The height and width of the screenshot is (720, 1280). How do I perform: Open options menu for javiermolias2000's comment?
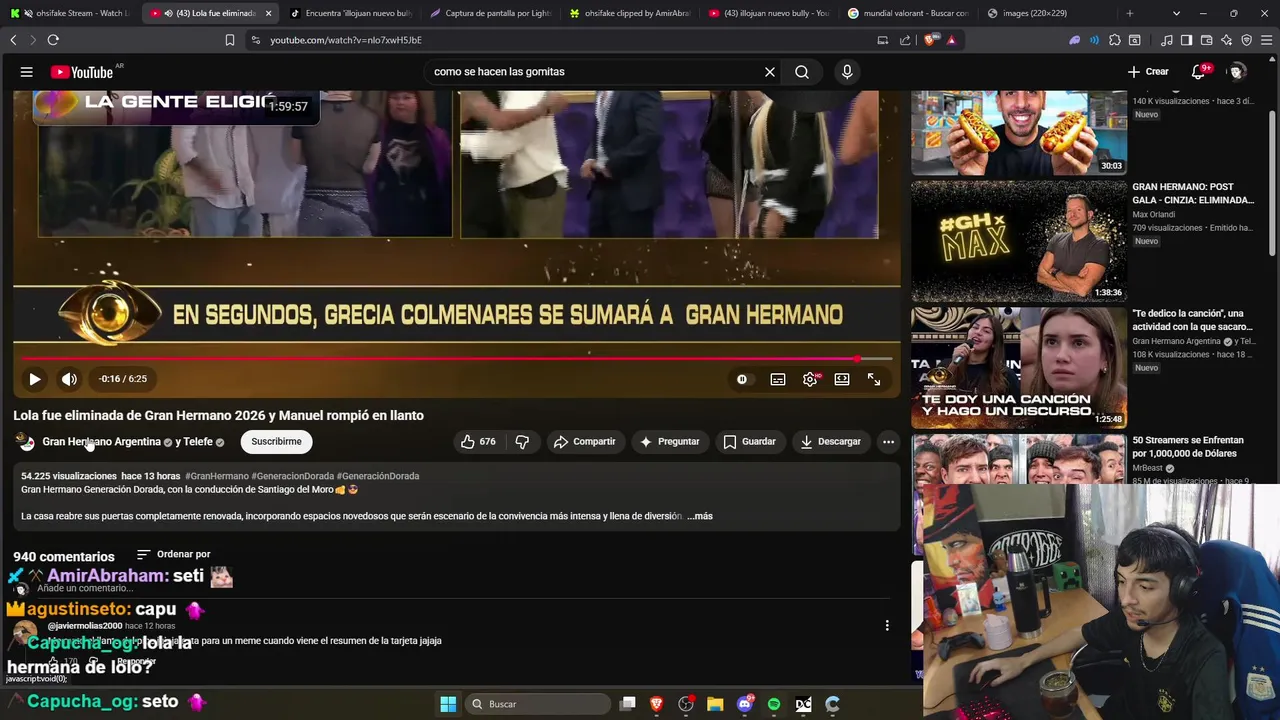tap(887, 626)
